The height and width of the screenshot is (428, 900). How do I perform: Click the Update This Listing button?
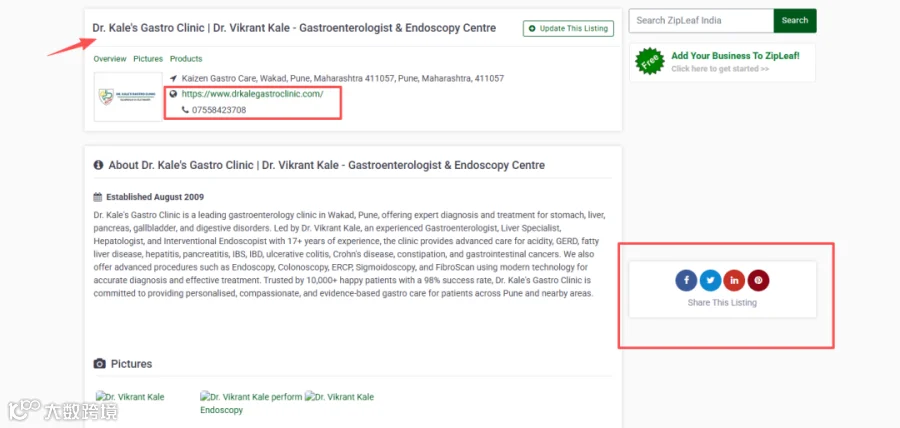pyautogui.click(x=568, y=28)
